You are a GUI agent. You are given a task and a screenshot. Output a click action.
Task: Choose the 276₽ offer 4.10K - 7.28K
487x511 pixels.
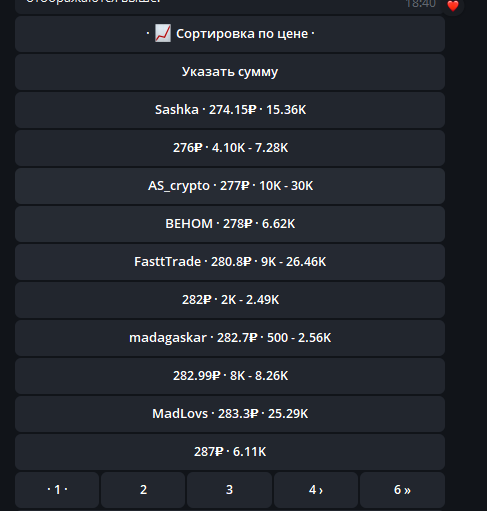(230, 148)
